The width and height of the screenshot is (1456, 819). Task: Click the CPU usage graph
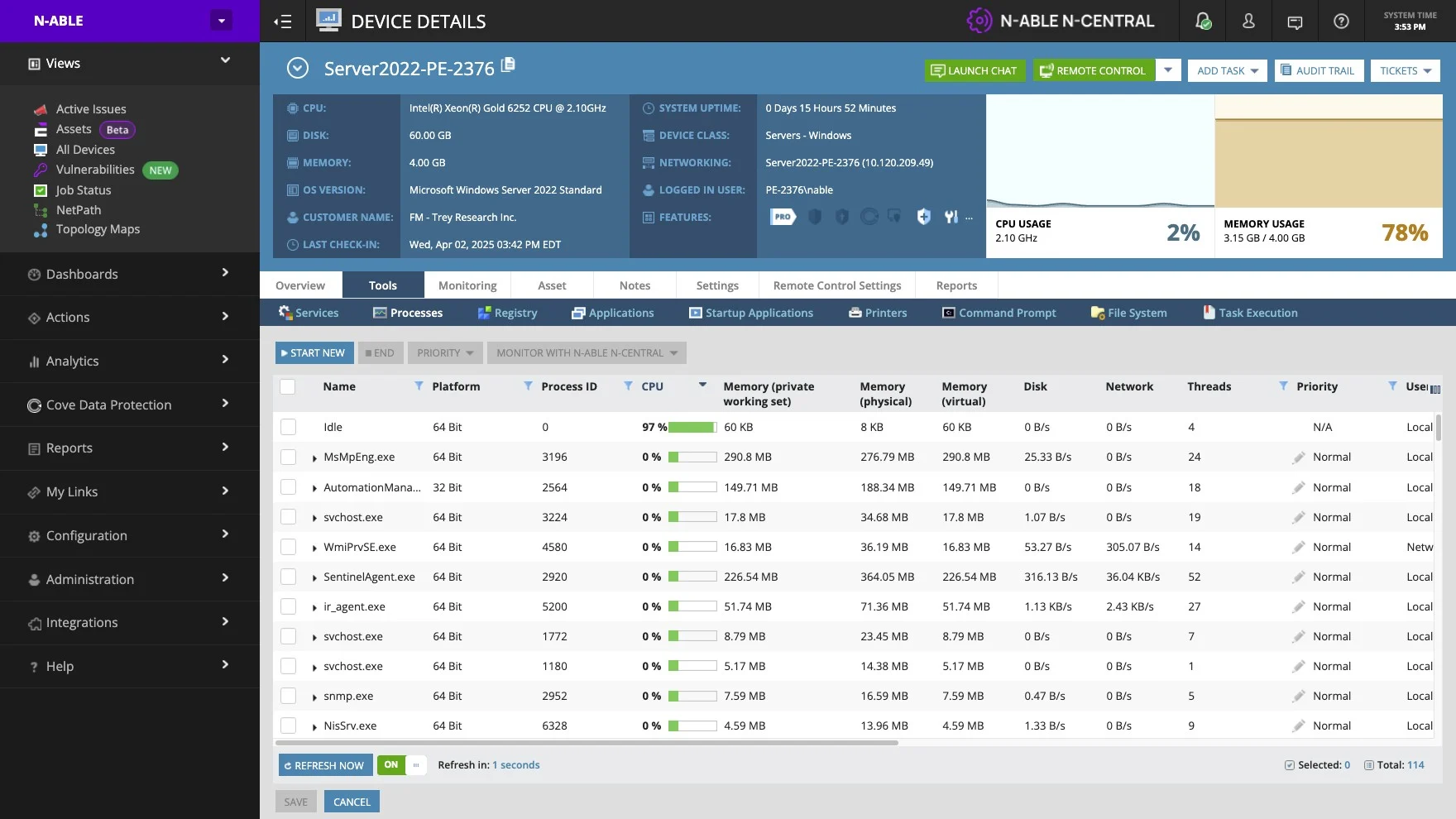click(1100, 151)
